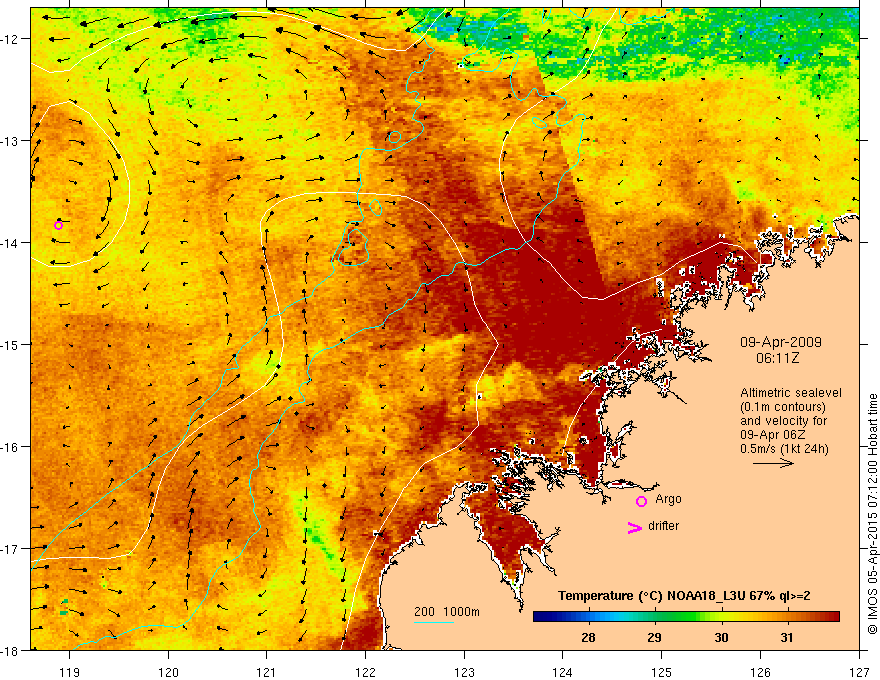The height and width of the screenshot is (680, 880).
Task: Click the dark red end of temperature color bar
Action: 831,617
